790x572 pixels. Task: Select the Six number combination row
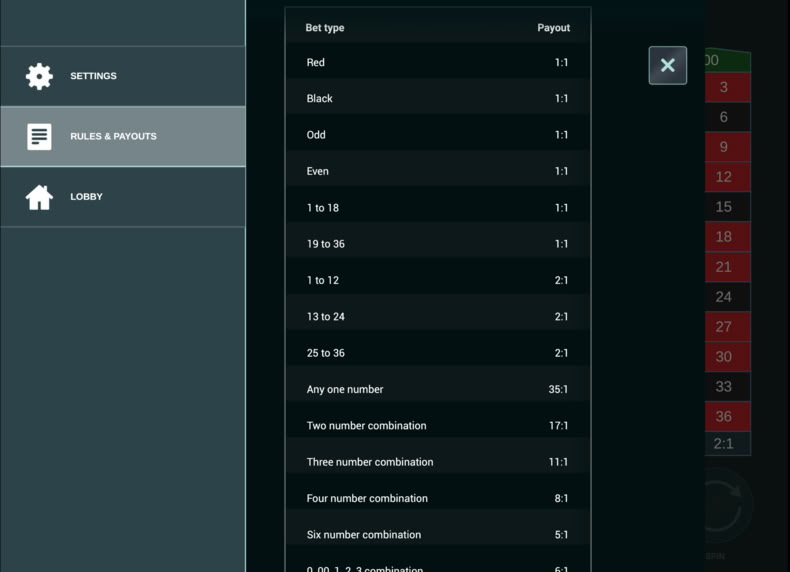point(437,535)
